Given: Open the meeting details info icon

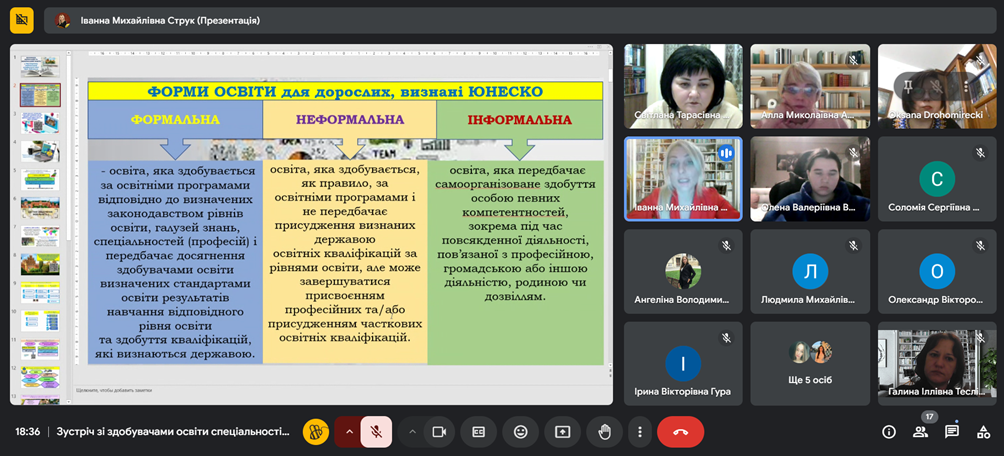Looking at the screenshot, I should (x=889, y=432).
